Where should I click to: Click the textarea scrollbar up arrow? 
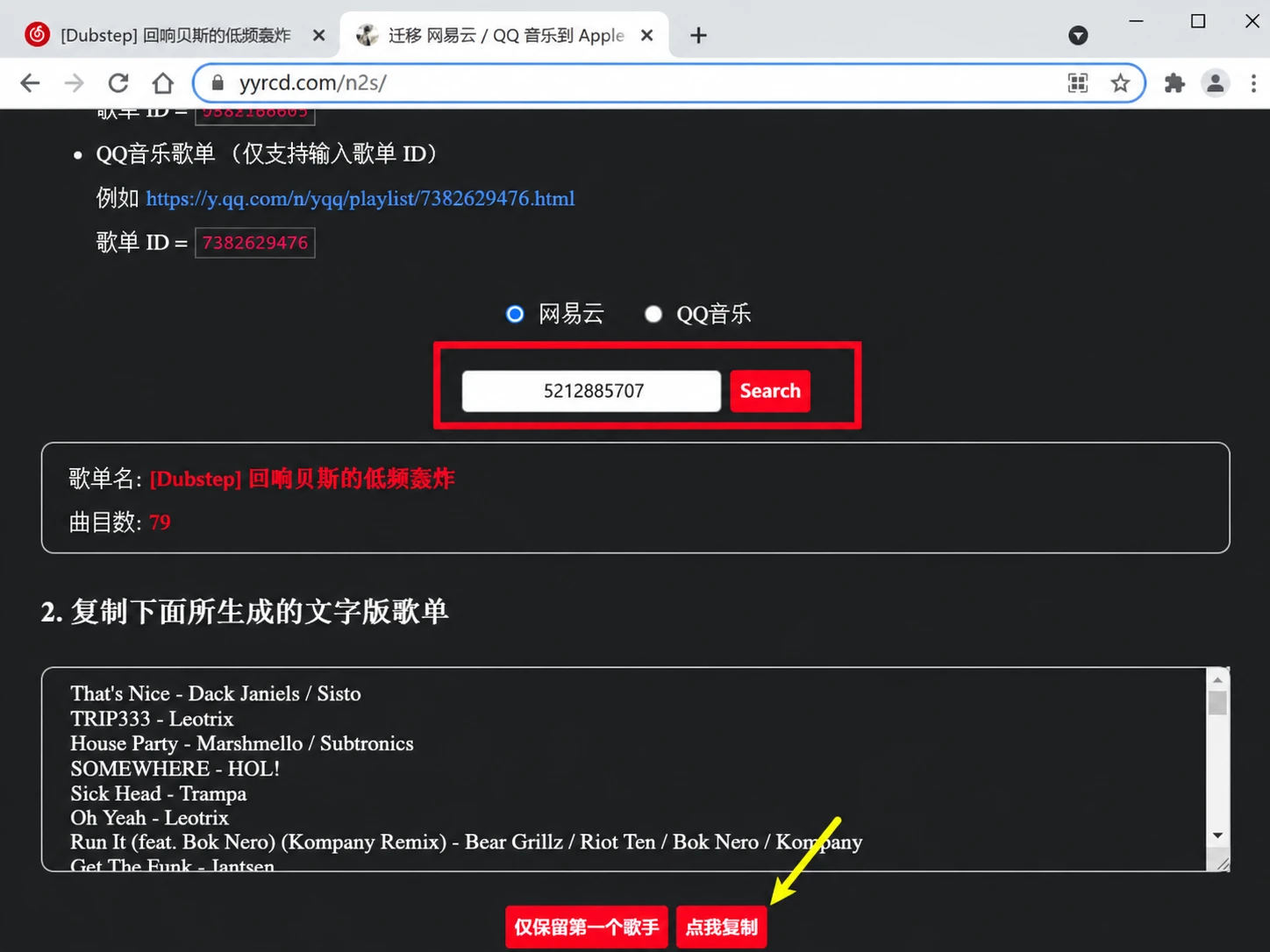1217,679
